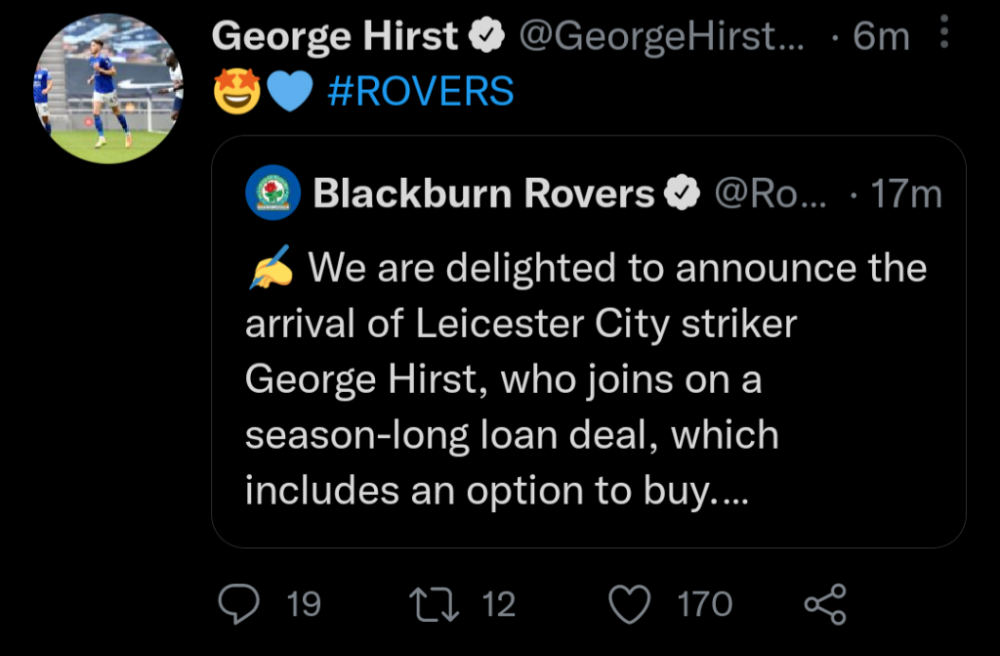This screenshot has height=656, width=1000.
Task: Click the 6m tweet timestamp
Action: tap(881, 37)
